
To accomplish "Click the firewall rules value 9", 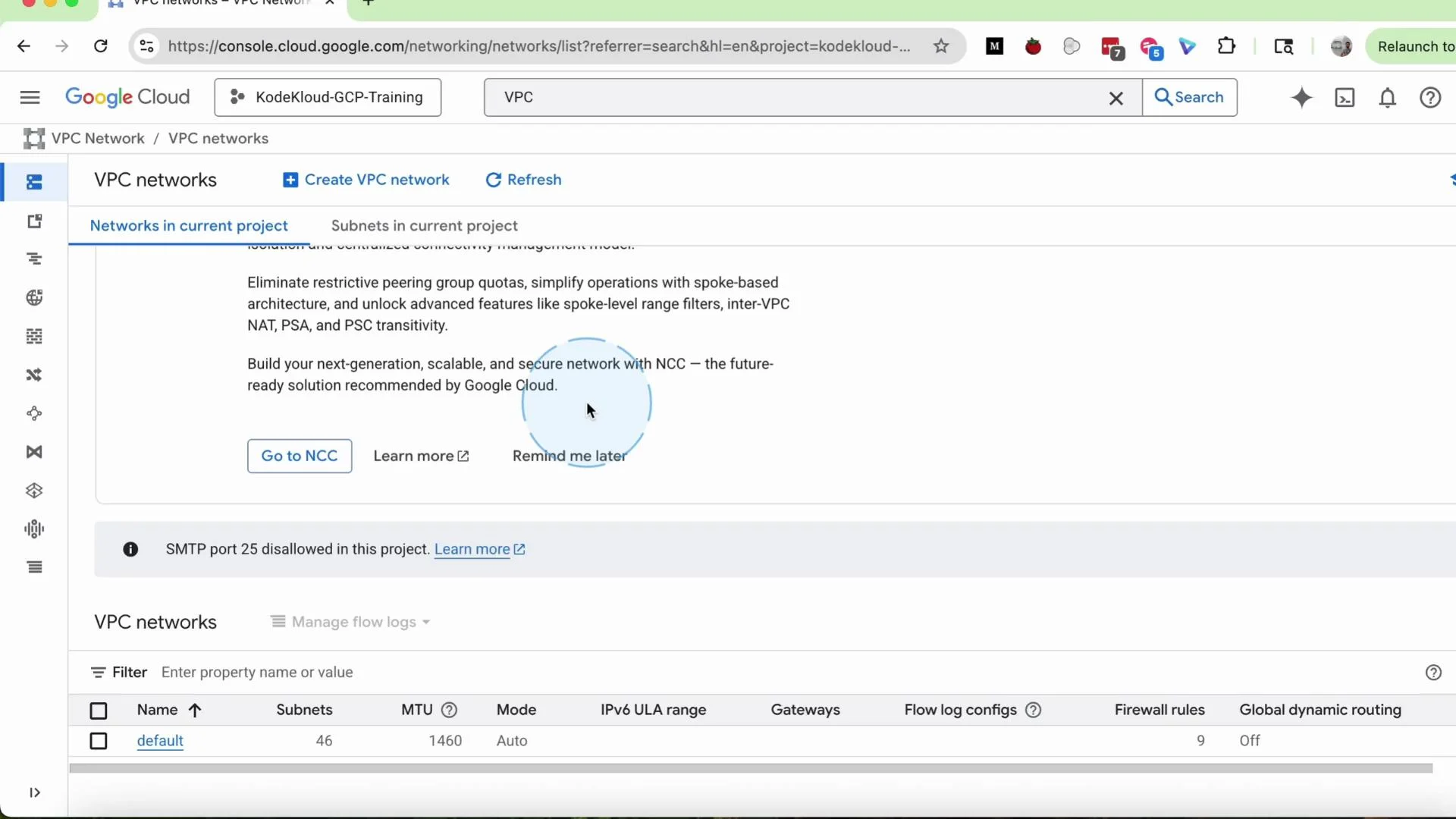I will coord(1200,741).
